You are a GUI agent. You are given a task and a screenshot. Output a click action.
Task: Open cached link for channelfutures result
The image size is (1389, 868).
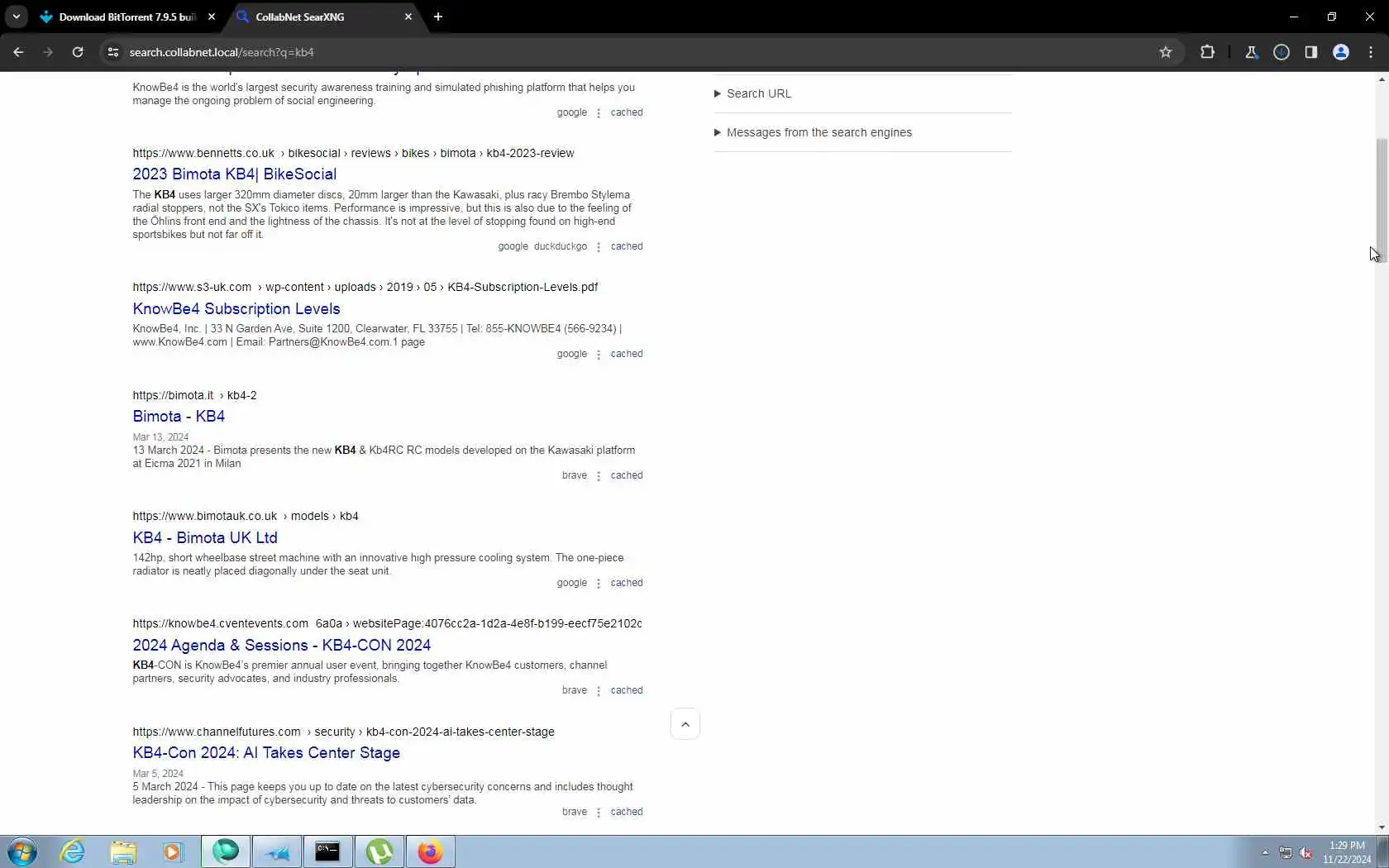tap(627, 812)
